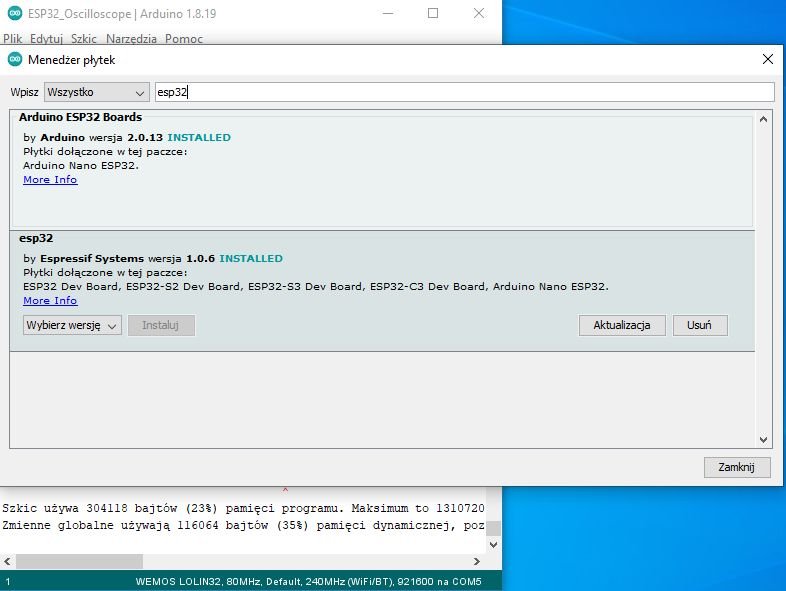This screenshot has height=591, width=786.
Task: Click 'Szkic używa 304118 bajtów' console line
Action: click(x=243, y=508)
